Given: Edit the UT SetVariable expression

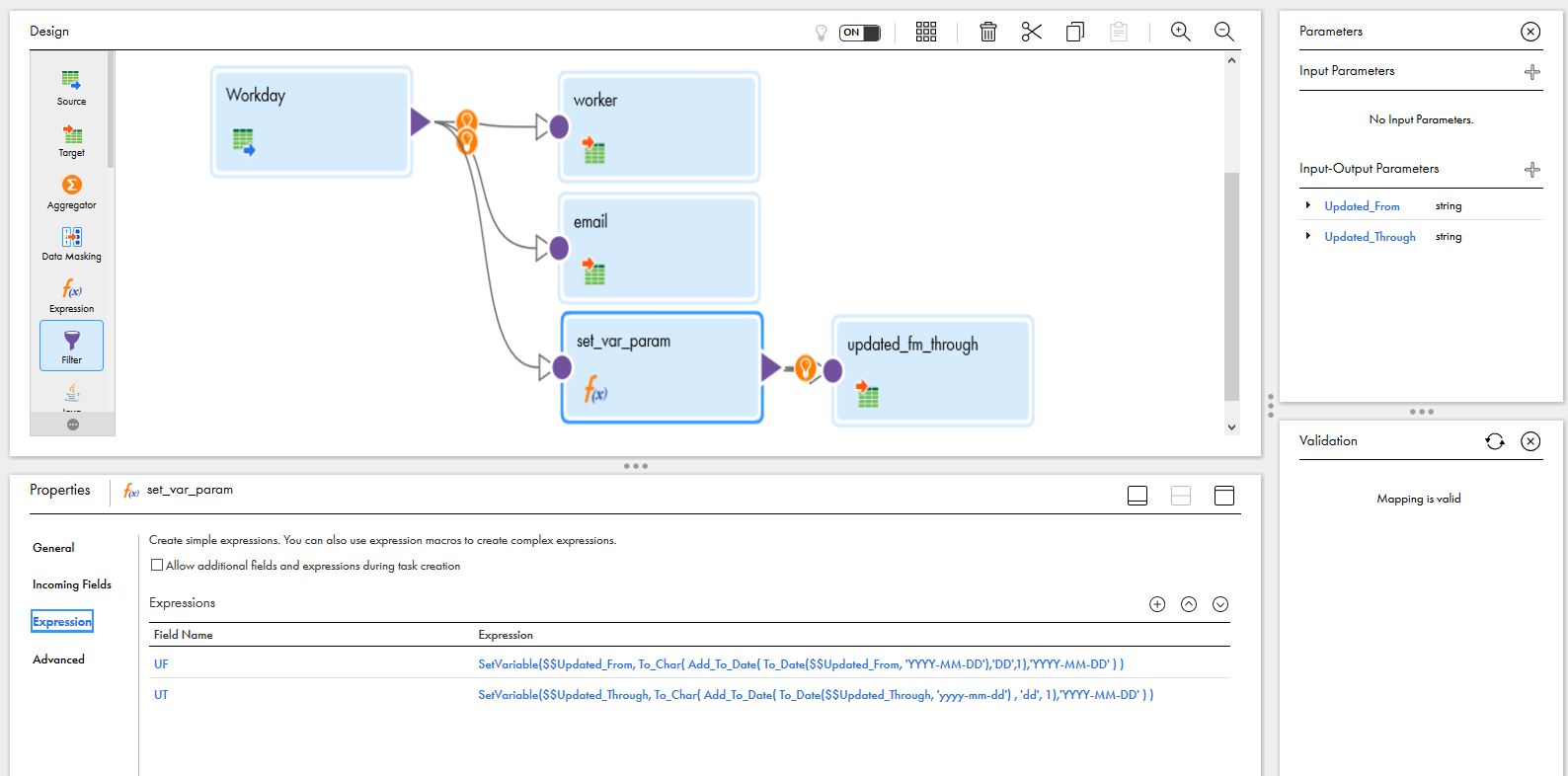Looking at the screenshot, I should 816,695.
